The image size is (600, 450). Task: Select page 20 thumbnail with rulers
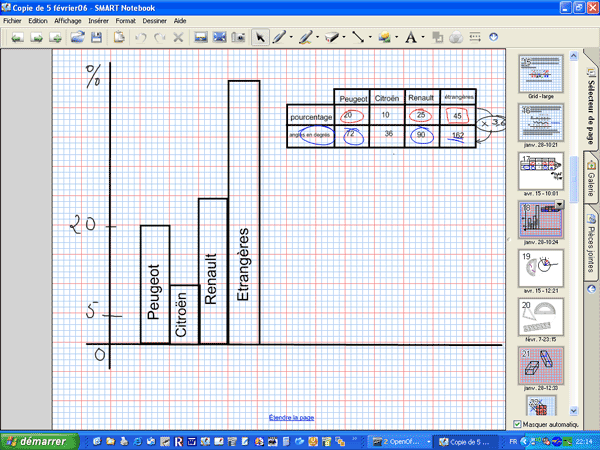click(x=541, y=317)
